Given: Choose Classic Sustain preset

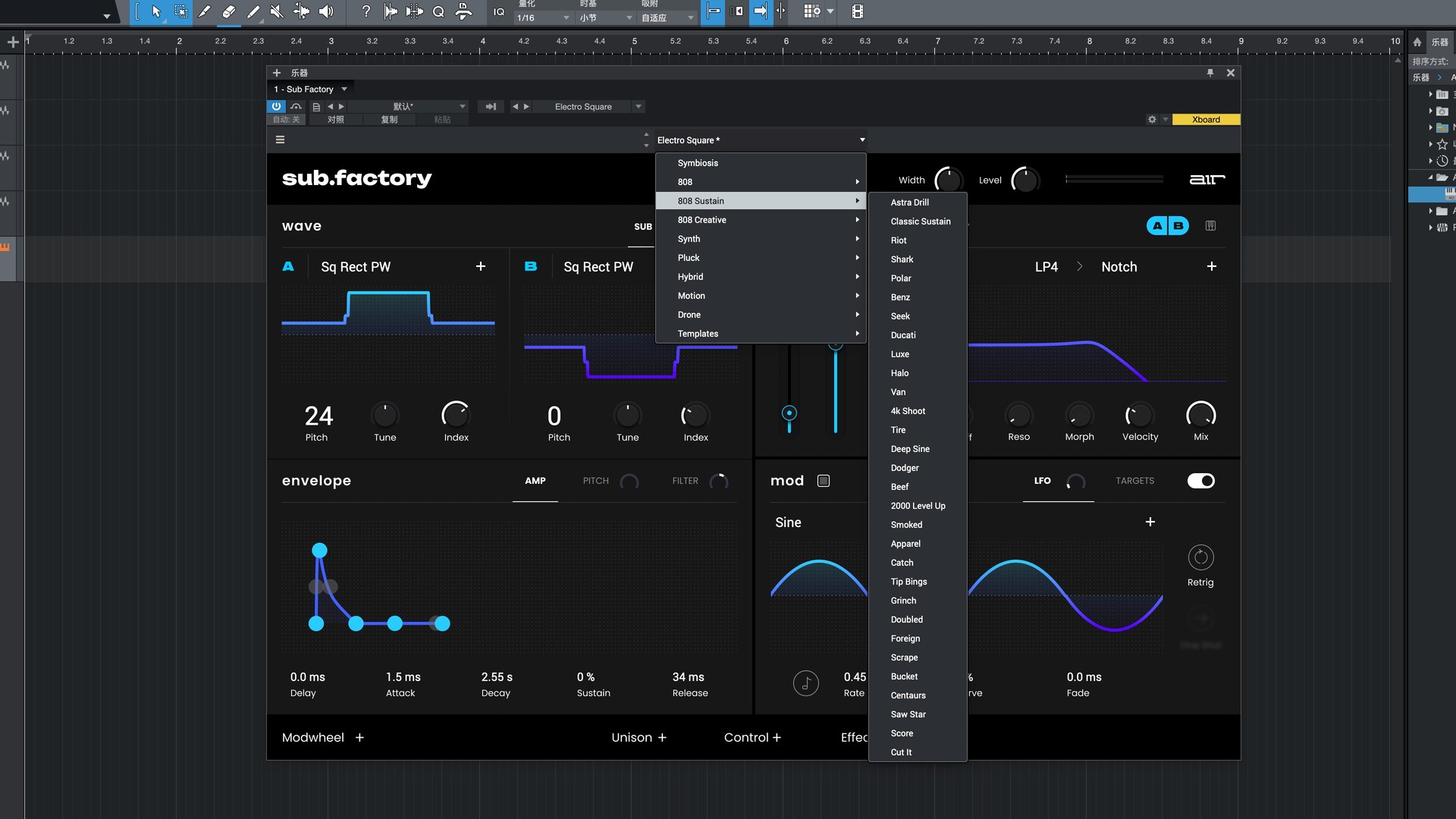Looking at the screenshot, I should (920, 221).
